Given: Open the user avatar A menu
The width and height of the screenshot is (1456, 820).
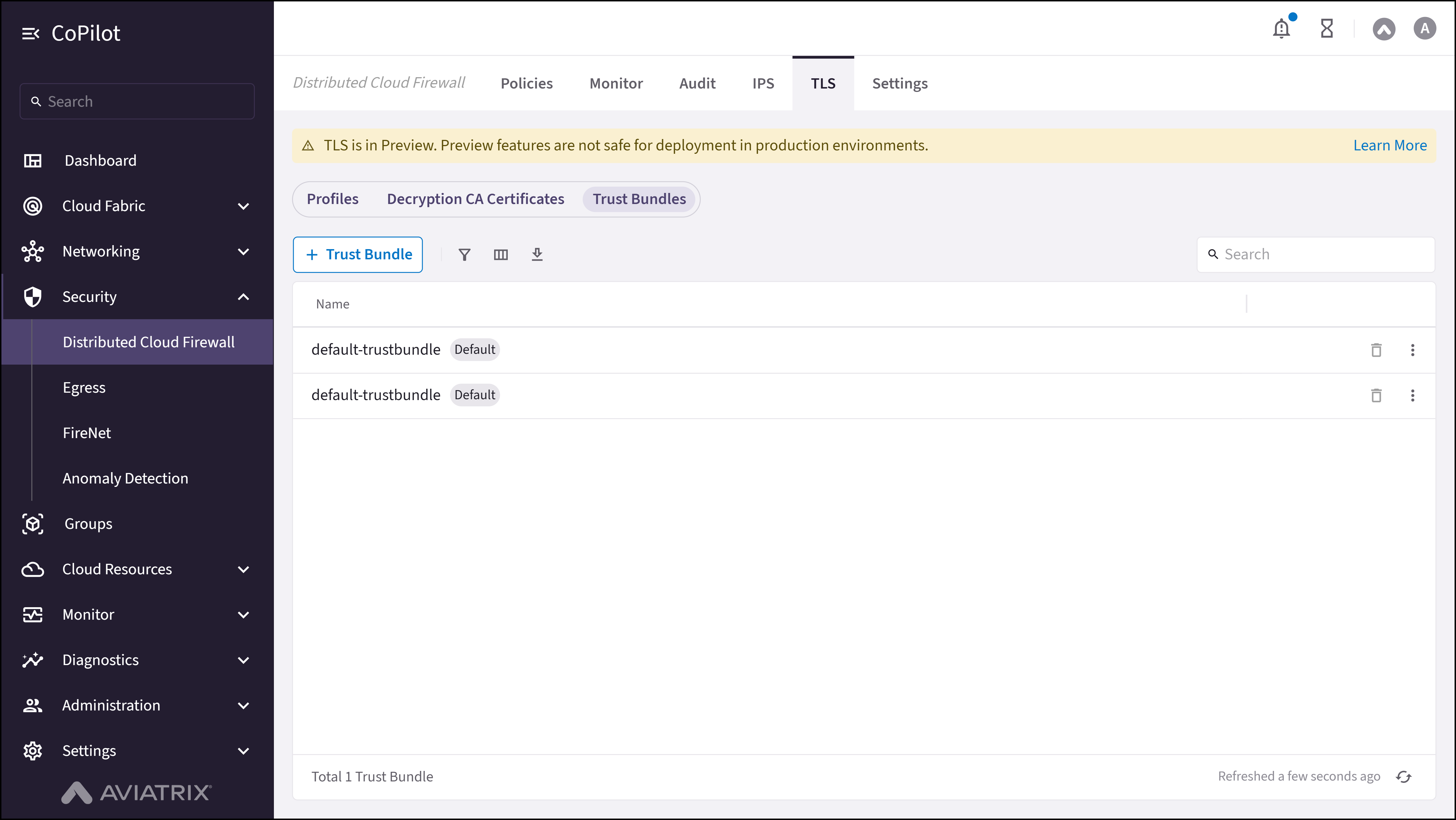Looking at the screenshot, I should pos(1424,28).
